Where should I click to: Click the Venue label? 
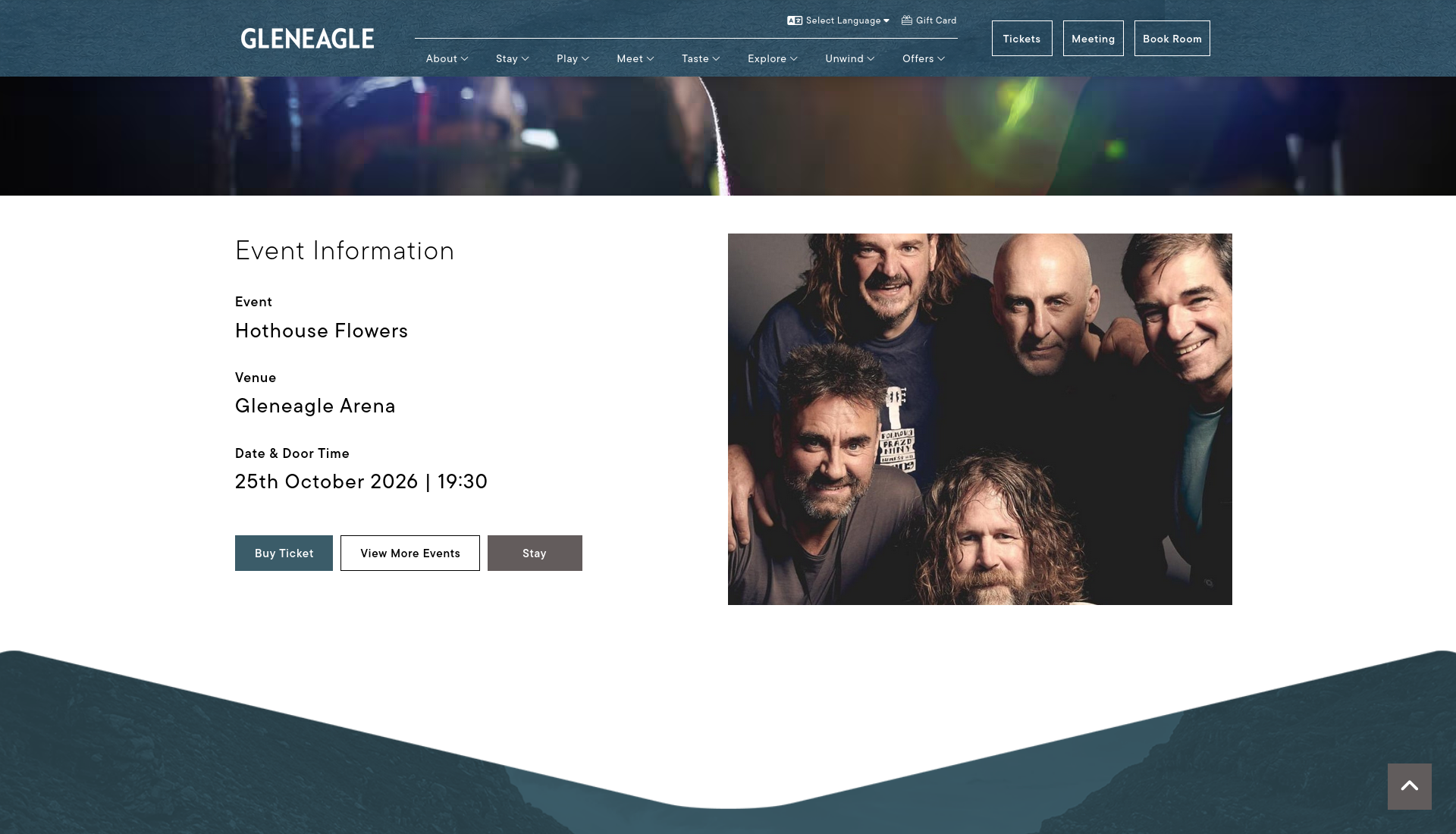pyautogui.click(x=256, y=378)
